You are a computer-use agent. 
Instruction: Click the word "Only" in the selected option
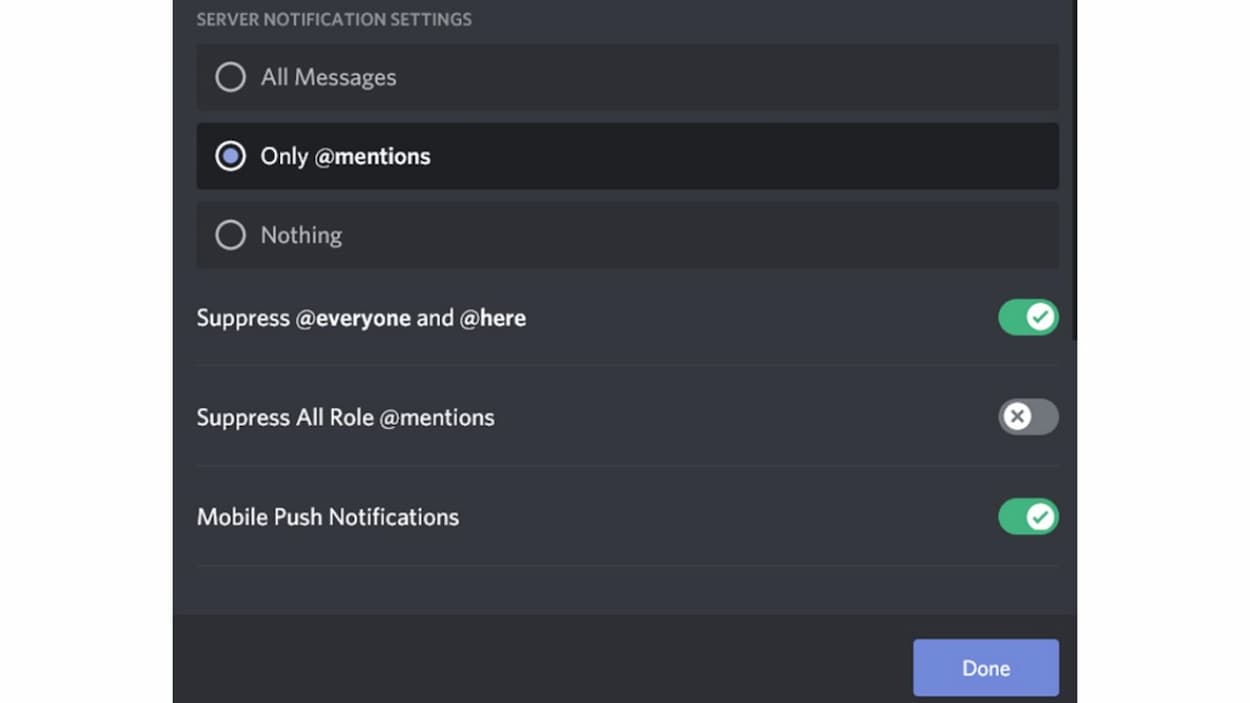click(x=284, y=156)
